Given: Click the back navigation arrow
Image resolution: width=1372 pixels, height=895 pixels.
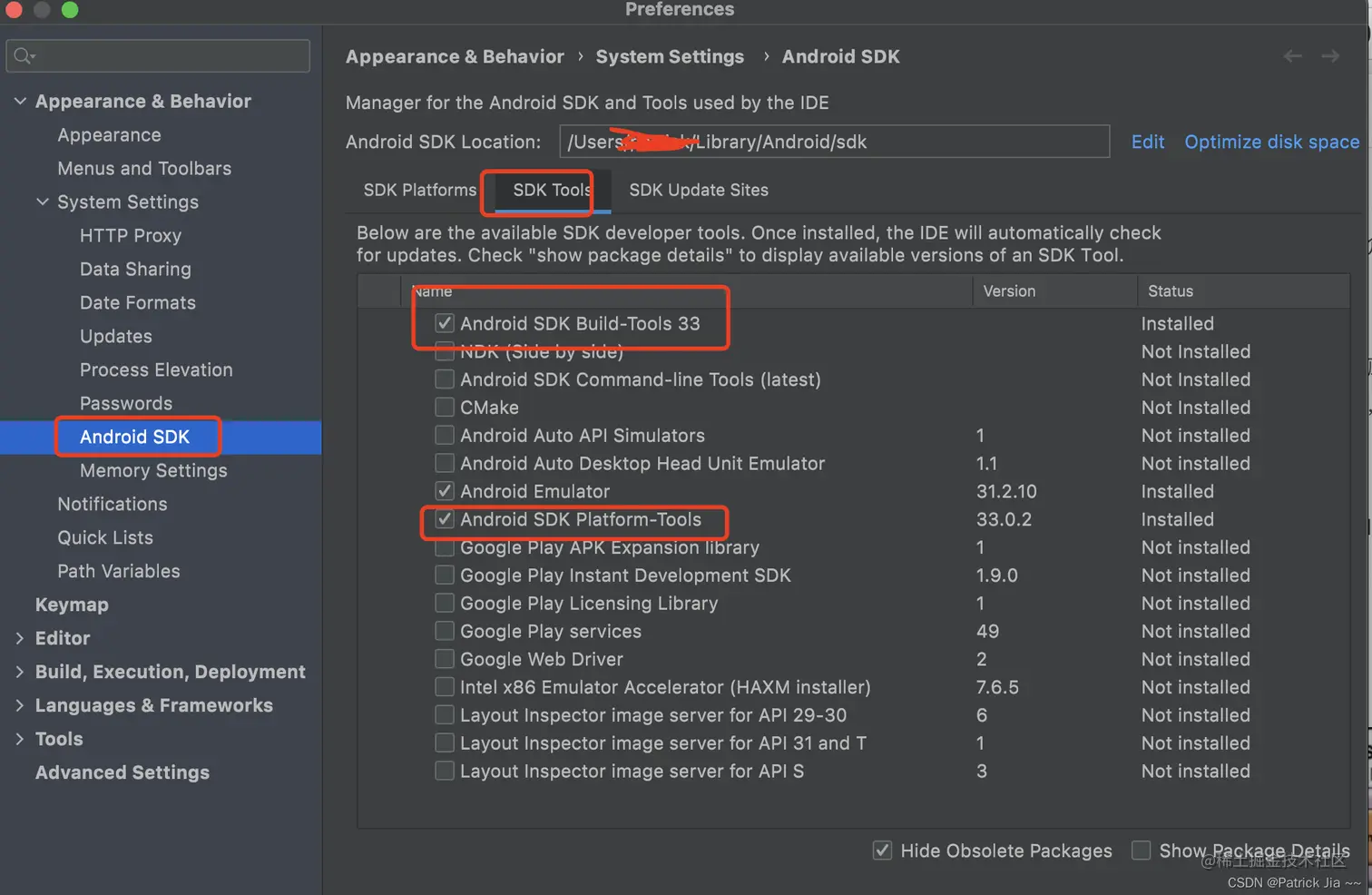Looking at the screenshot, I should (x=1292, y=56).
